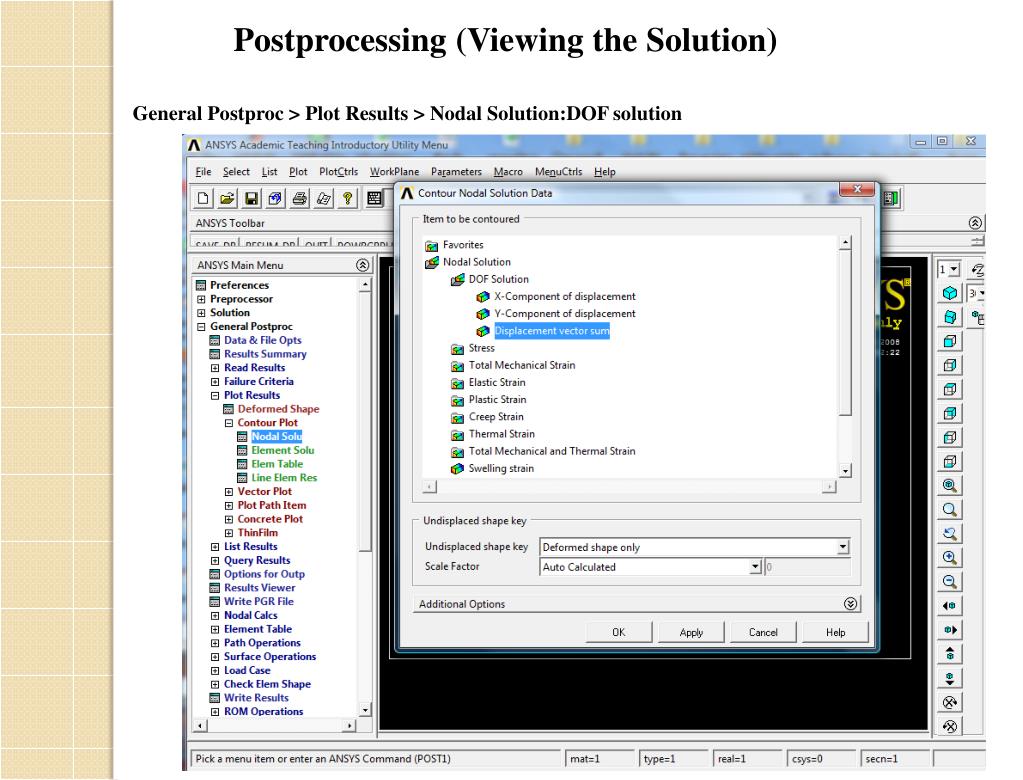Click Element Solu in main menu
1023x780 pixels.
pos(282,450)
